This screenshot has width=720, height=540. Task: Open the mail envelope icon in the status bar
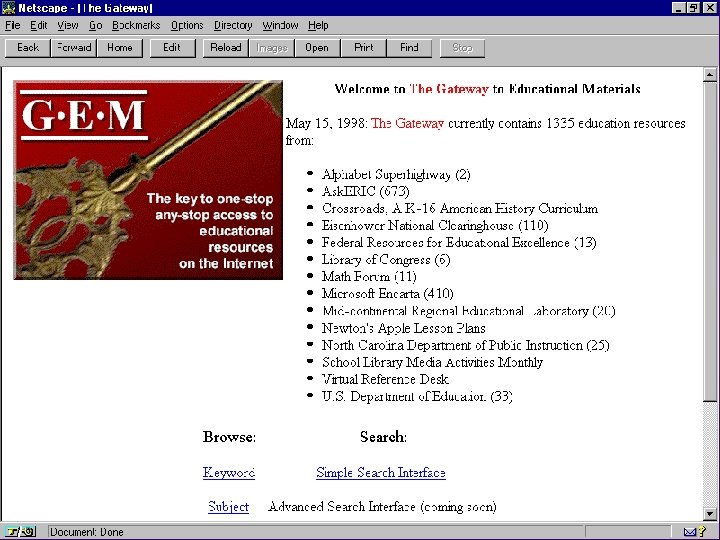click(x=690, y=532)
